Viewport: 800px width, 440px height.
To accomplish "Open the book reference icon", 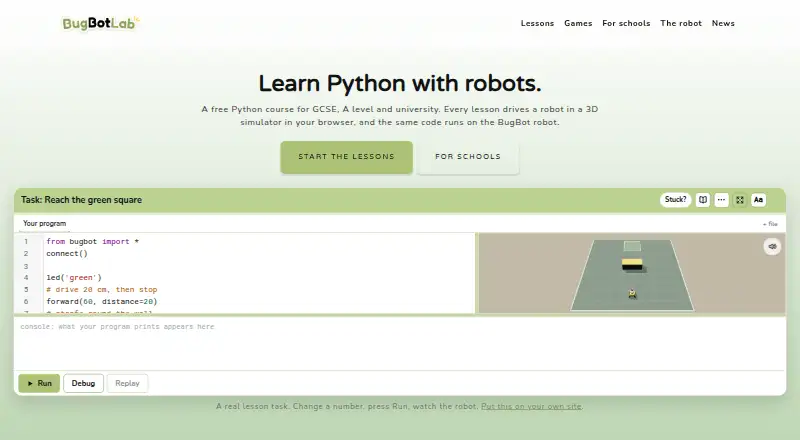I will pyautogui.click(x=703, y=200).
